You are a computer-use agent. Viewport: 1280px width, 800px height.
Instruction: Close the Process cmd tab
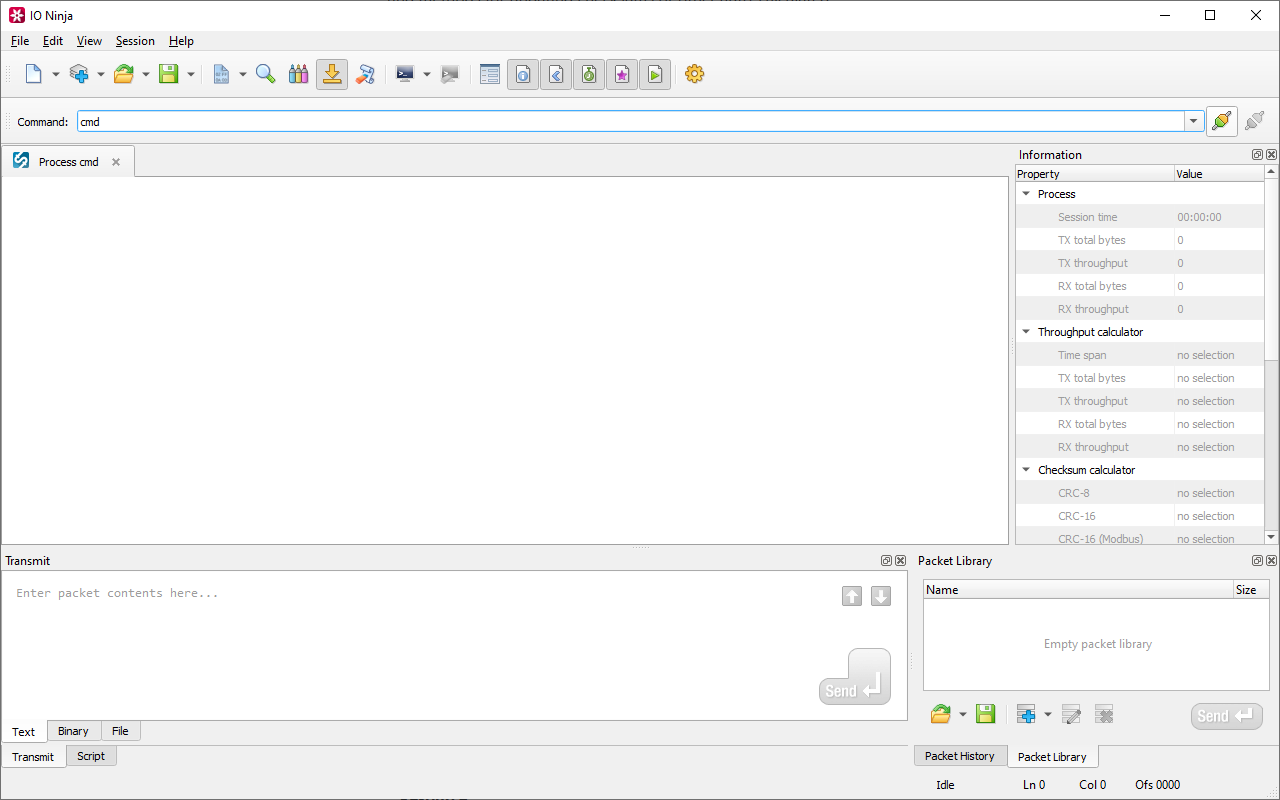[x=116, y=162]
